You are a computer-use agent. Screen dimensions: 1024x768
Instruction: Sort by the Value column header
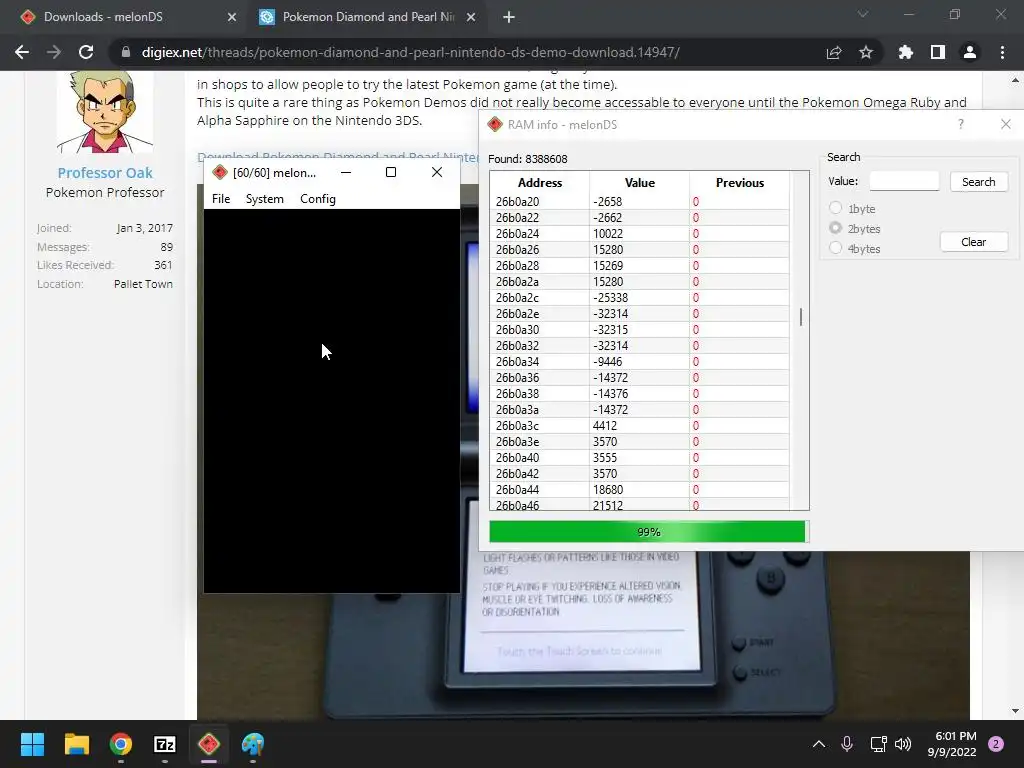click(639, 183)
